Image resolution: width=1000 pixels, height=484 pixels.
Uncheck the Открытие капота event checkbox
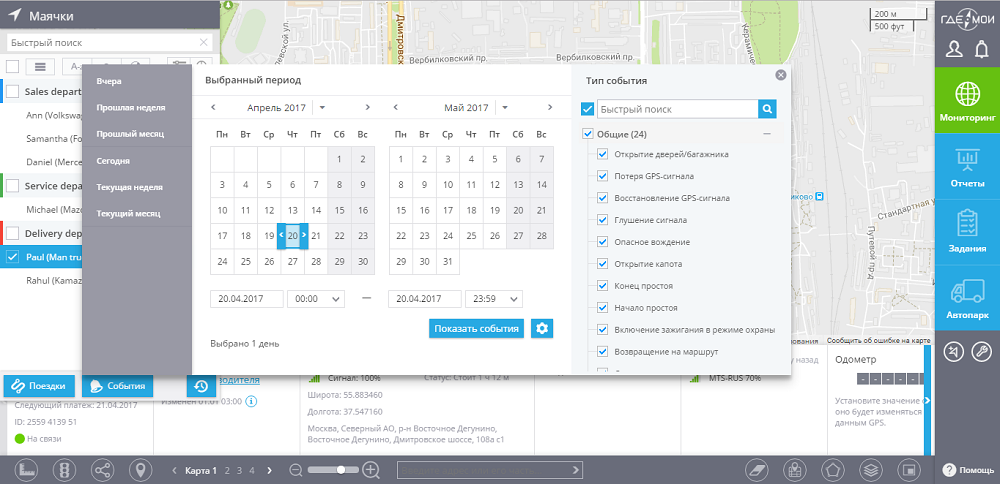coord(602,263)
